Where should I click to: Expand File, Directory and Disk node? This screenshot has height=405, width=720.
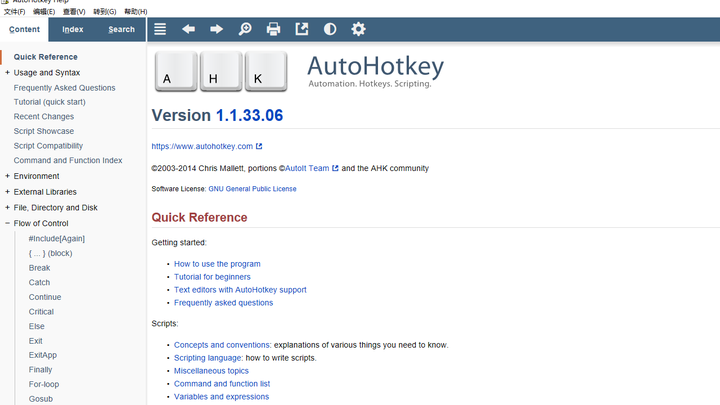7,208
